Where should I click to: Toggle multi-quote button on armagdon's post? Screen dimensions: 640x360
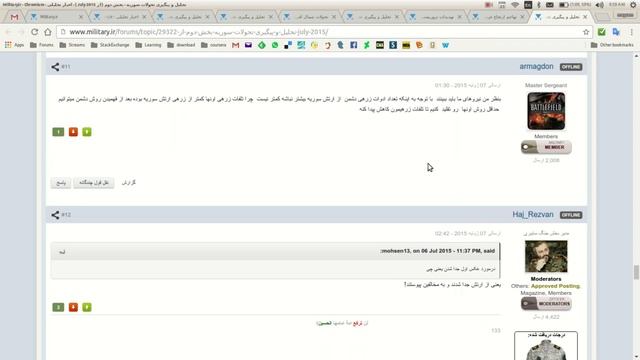pos(94,183)
